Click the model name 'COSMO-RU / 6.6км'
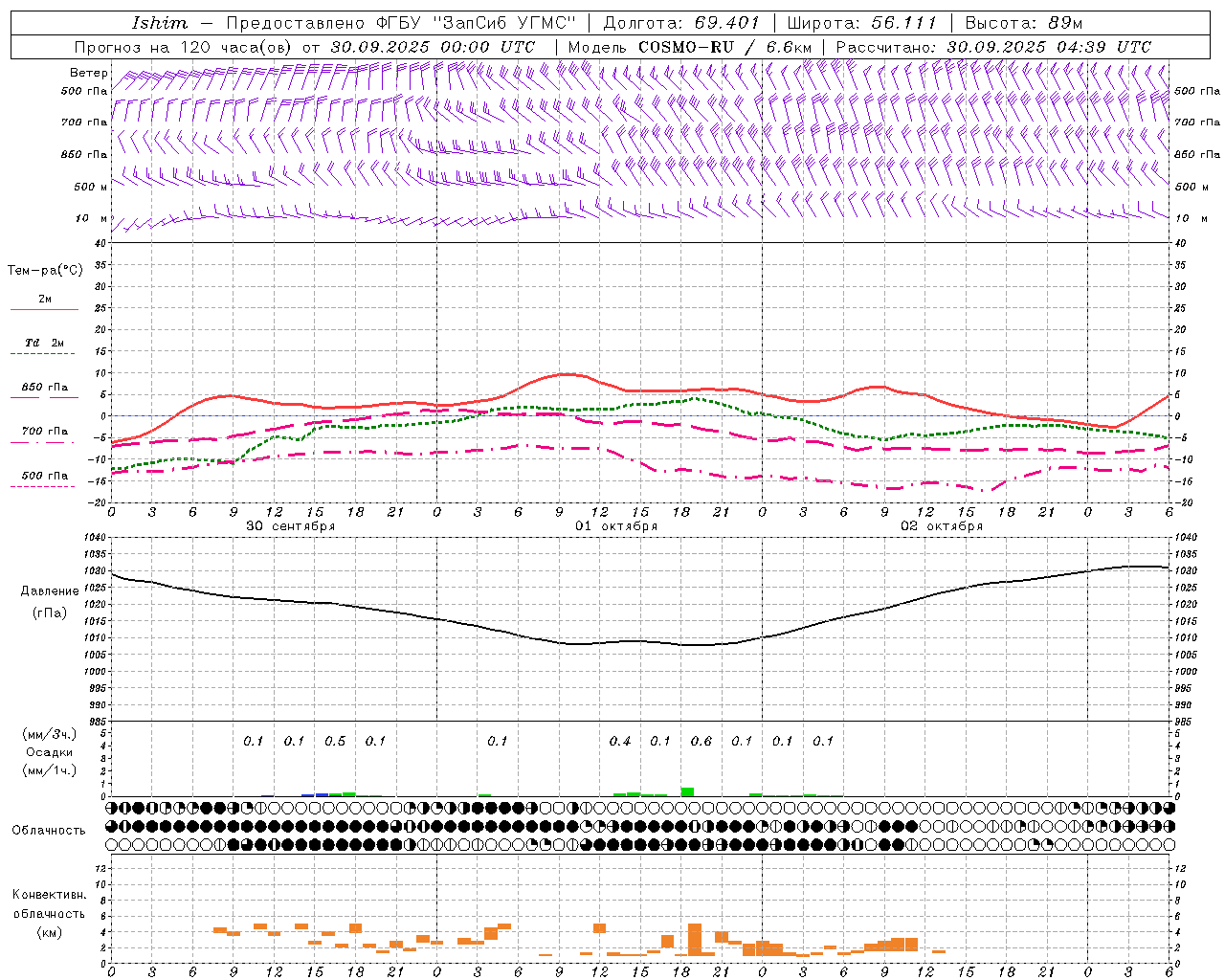Screen dimensions: 1225x980 click(724, 47)
